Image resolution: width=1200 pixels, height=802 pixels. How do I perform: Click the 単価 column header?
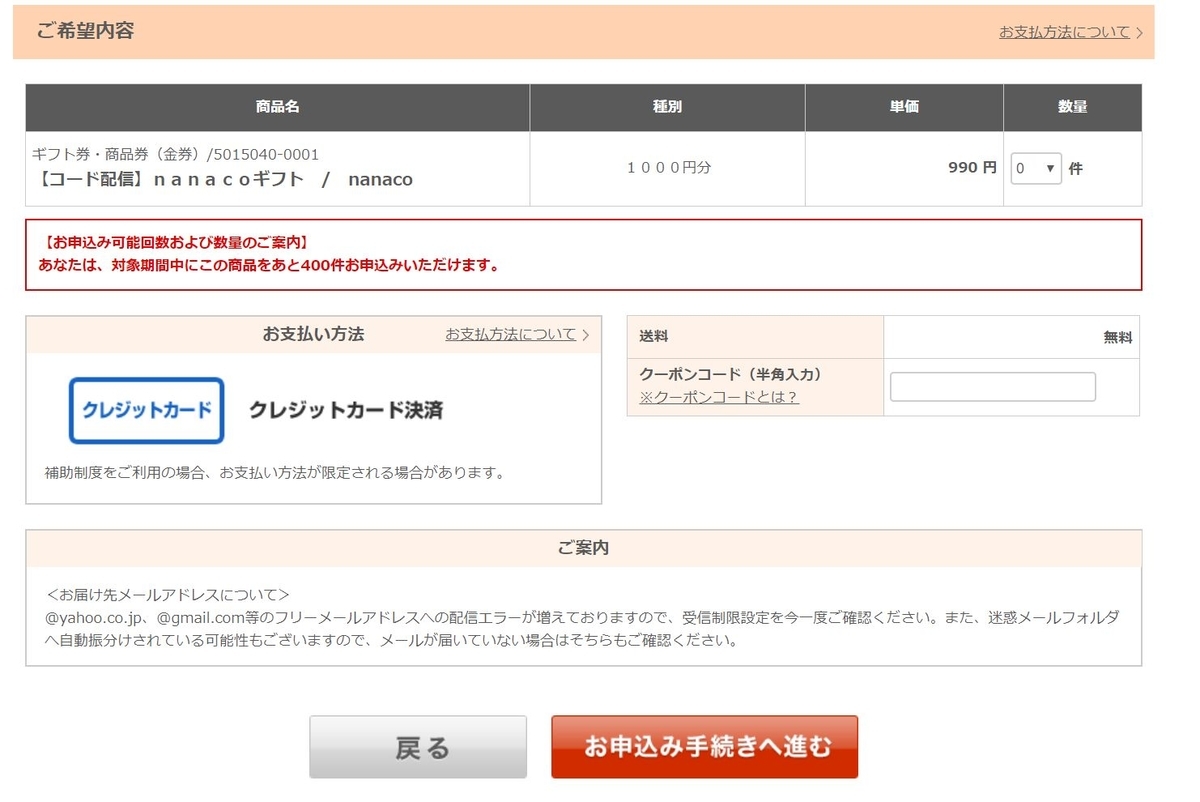904,107
